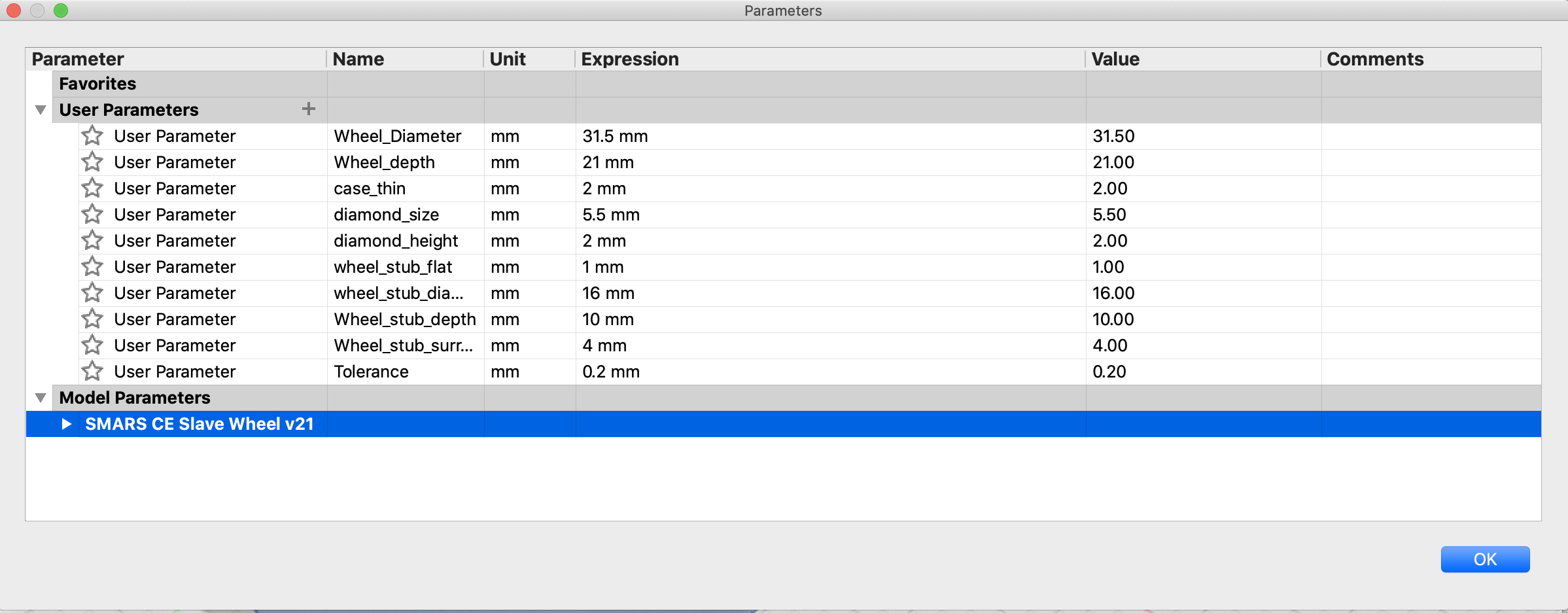Edit the 31.5 mm expression

(831, 136)
